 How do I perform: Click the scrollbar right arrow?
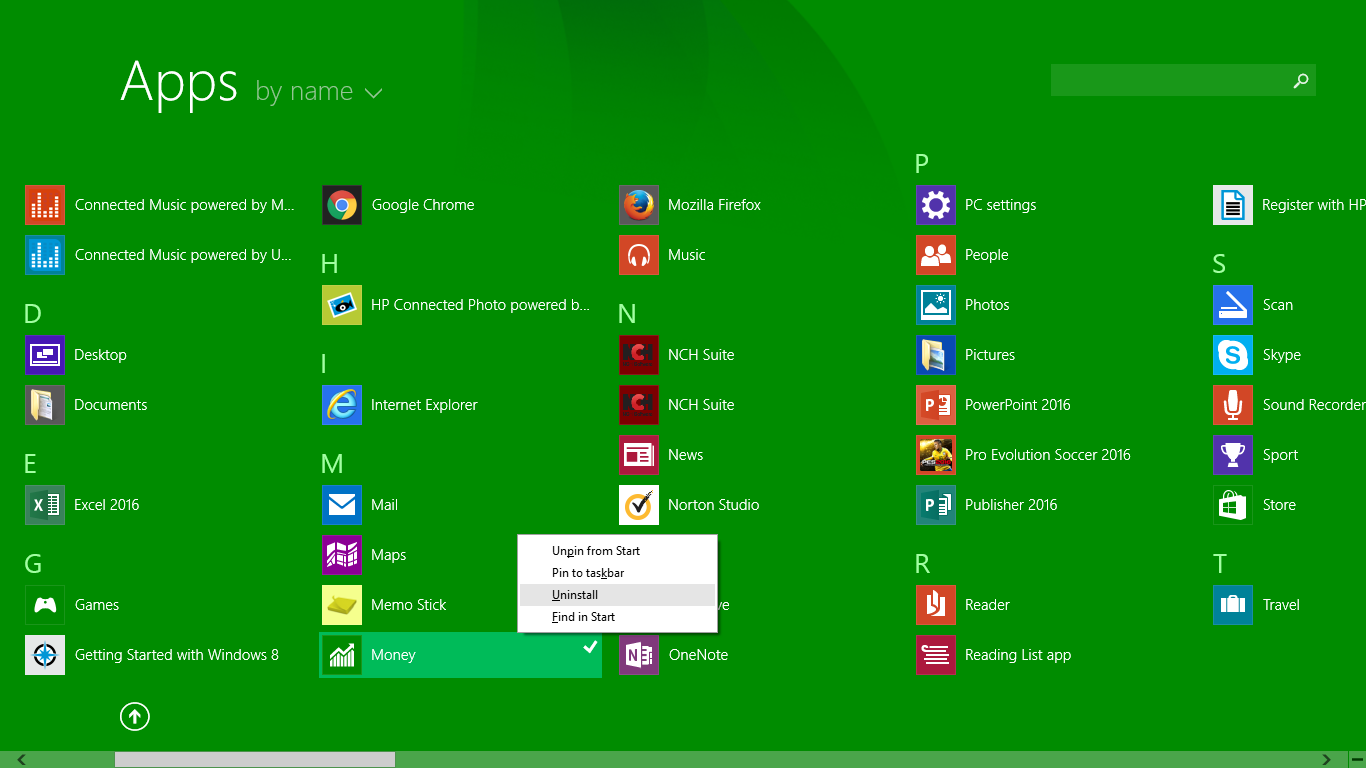coord(1327,760)
